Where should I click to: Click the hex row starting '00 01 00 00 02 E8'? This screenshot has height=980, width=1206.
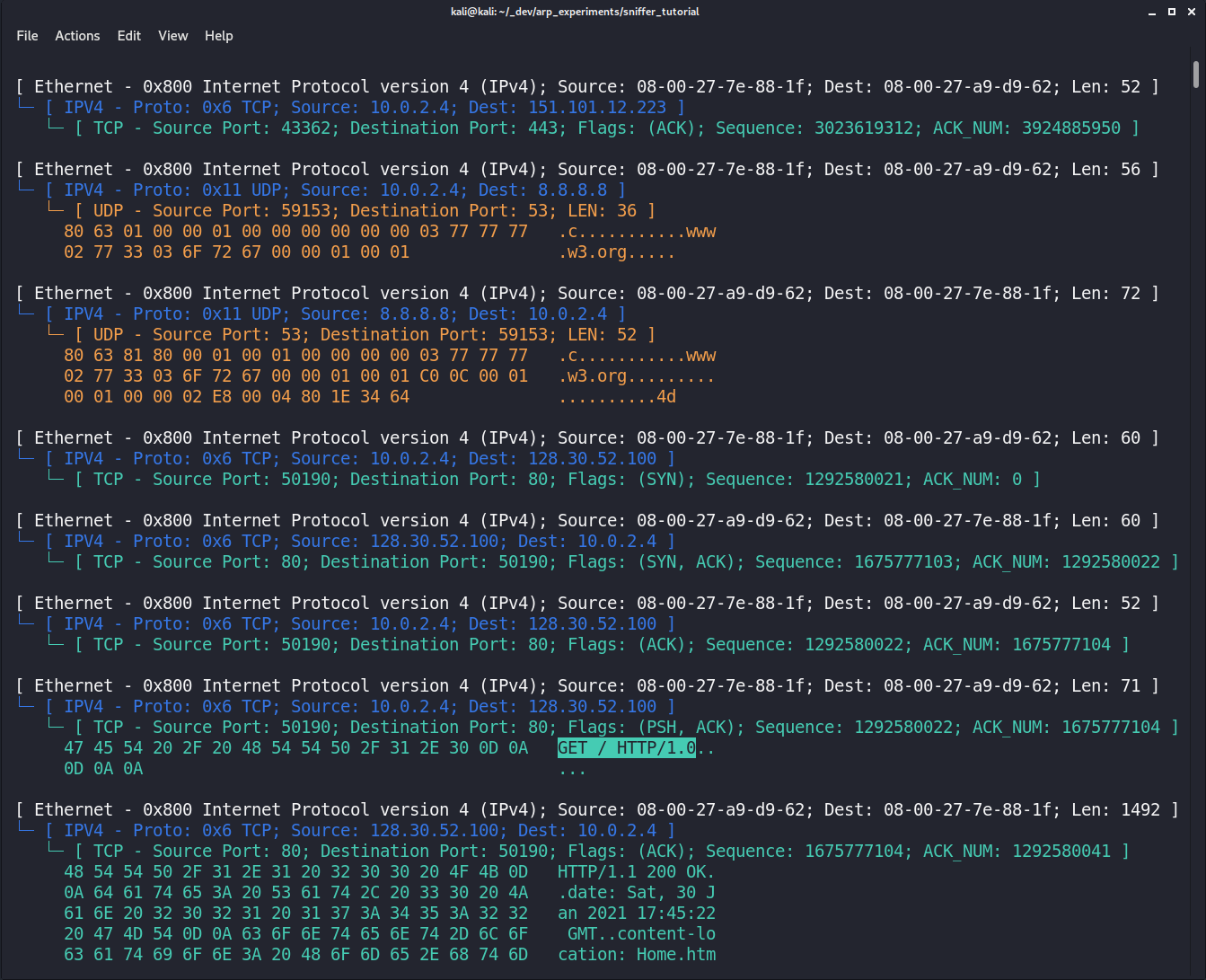pyautogui.click(x=236, y=397)
